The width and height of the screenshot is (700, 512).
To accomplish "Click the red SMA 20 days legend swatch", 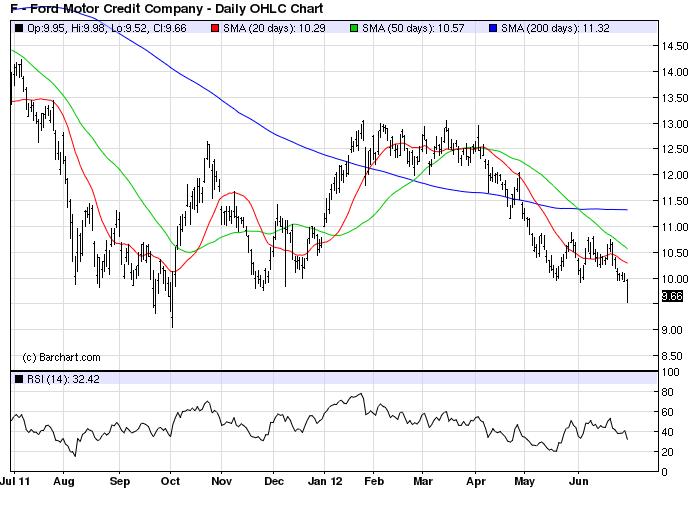I will [x=218, y=28].
